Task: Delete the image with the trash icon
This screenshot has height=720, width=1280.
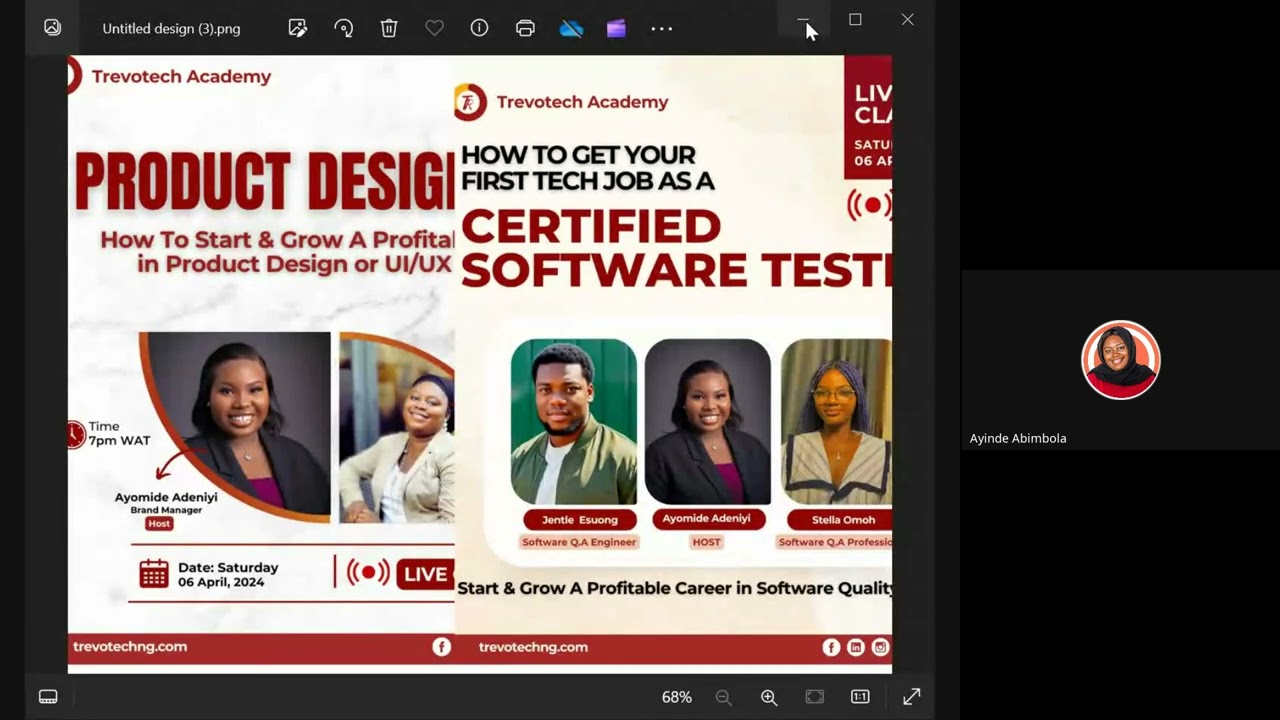Action: (x=389, y=28)
